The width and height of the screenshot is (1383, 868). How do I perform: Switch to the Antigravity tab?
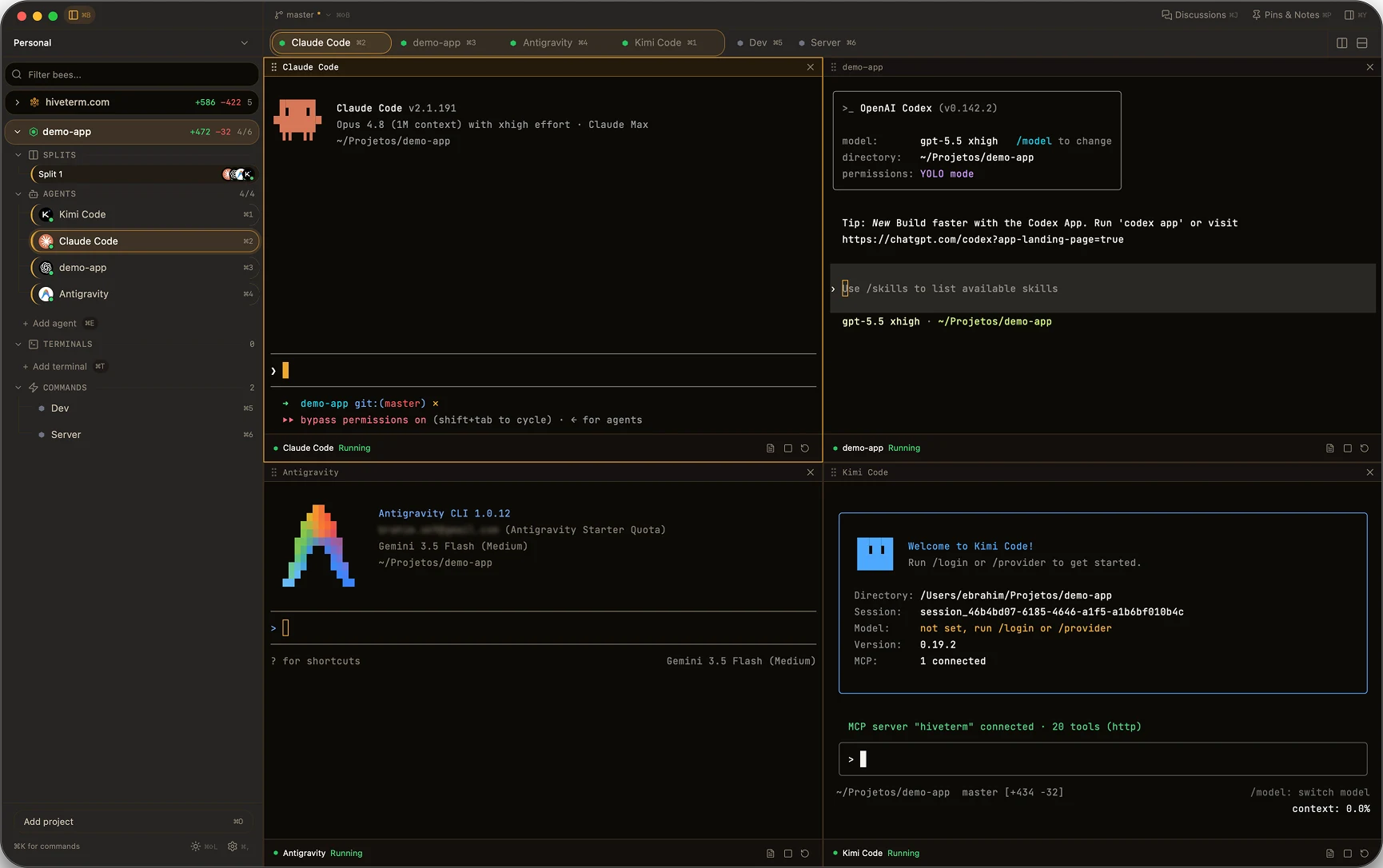point(549,43)
